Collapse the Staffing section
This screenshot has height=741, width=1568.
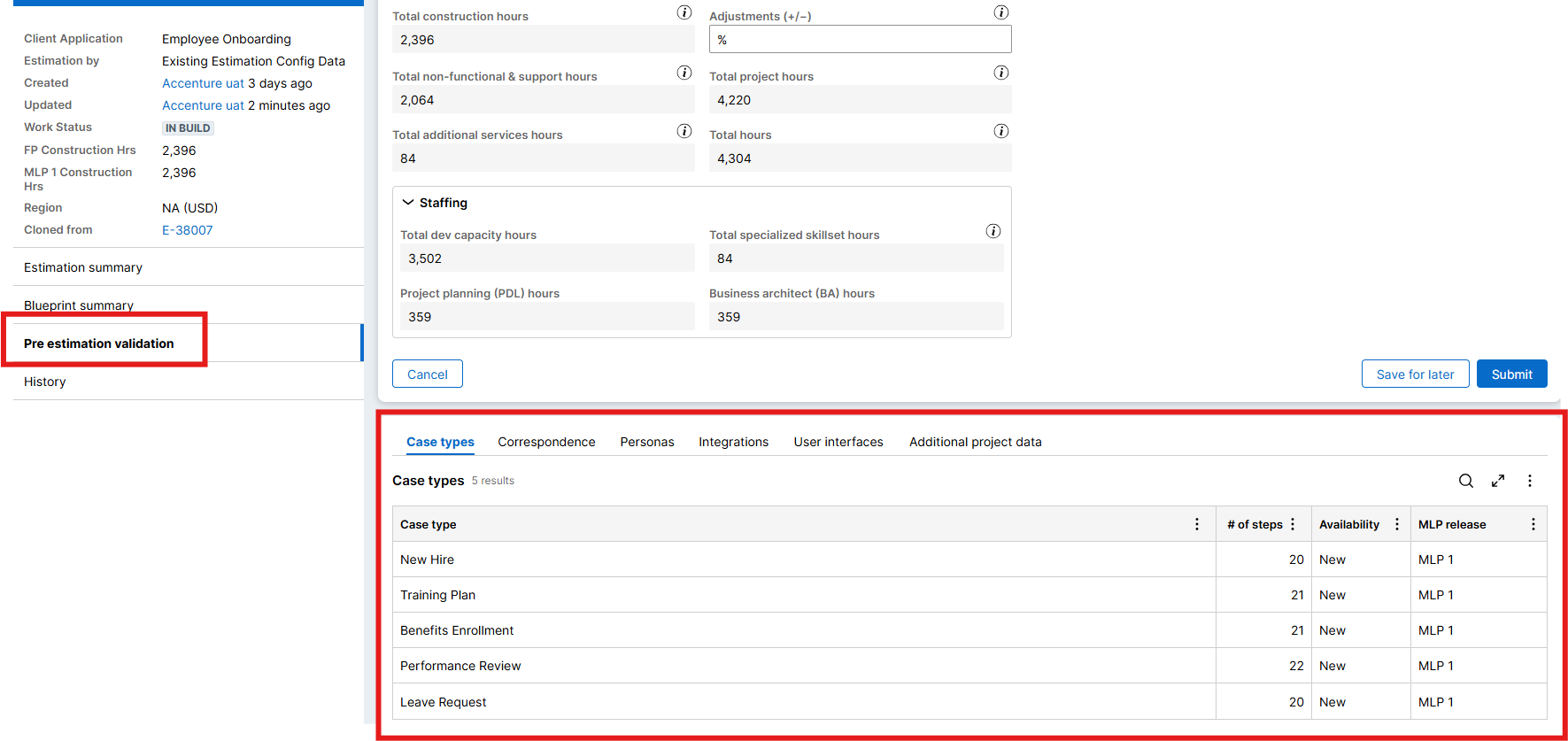(408, 203)
